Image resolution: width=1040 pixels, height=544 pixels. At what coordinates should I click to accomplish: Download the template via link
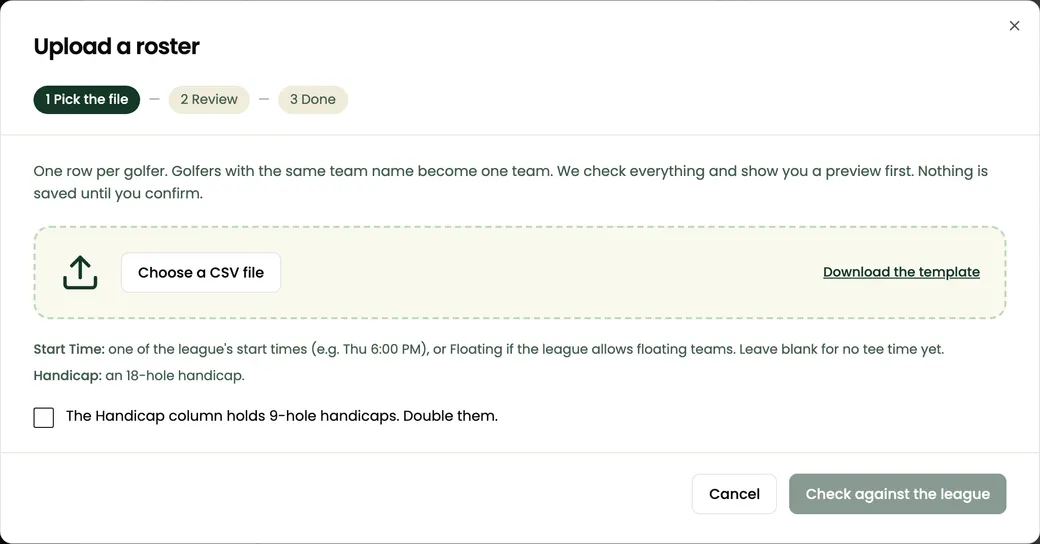pyautogui.click(x=901, y=272)
